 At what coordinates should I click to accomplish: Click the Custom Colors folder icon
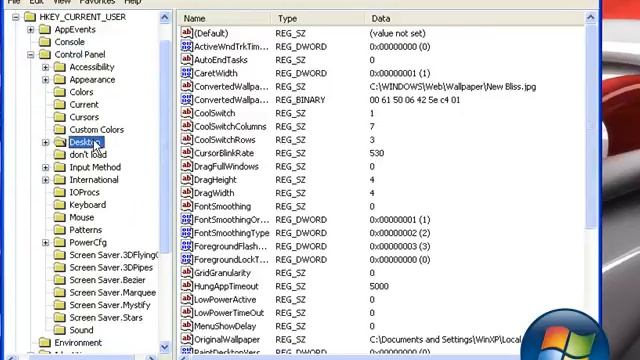(60, 129)
